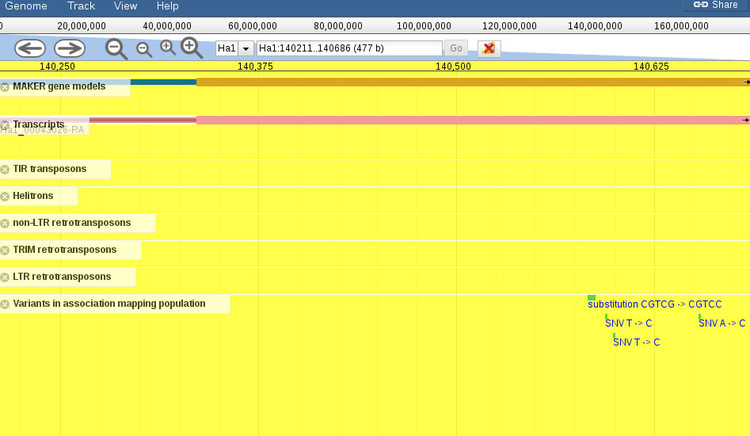750x436 pixels.
Task: Click the orange MAKER gene model exon
Action: [473, 82]
